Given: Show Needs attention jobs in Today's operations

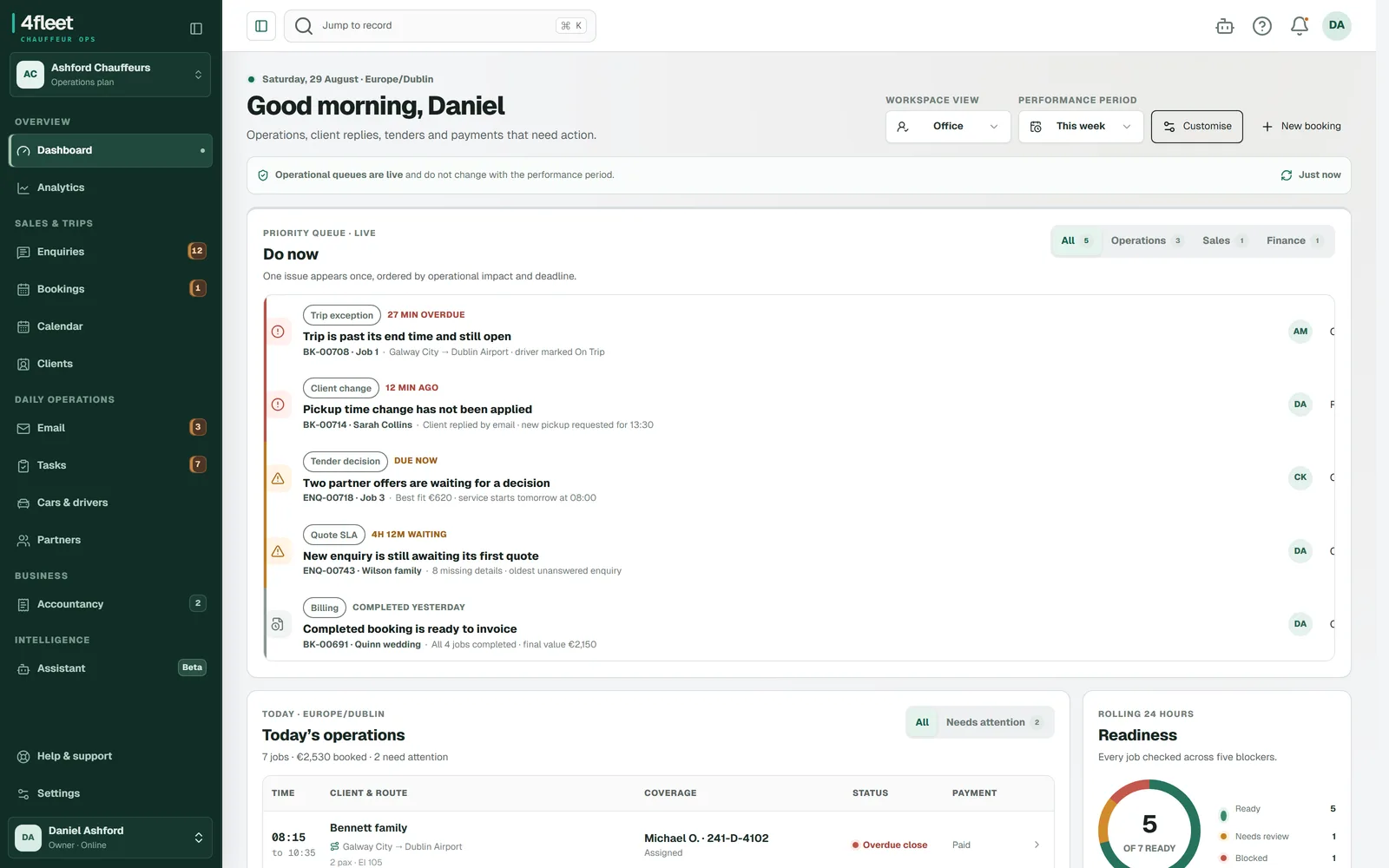Looking at the screenshot, I should pos(994,722).
